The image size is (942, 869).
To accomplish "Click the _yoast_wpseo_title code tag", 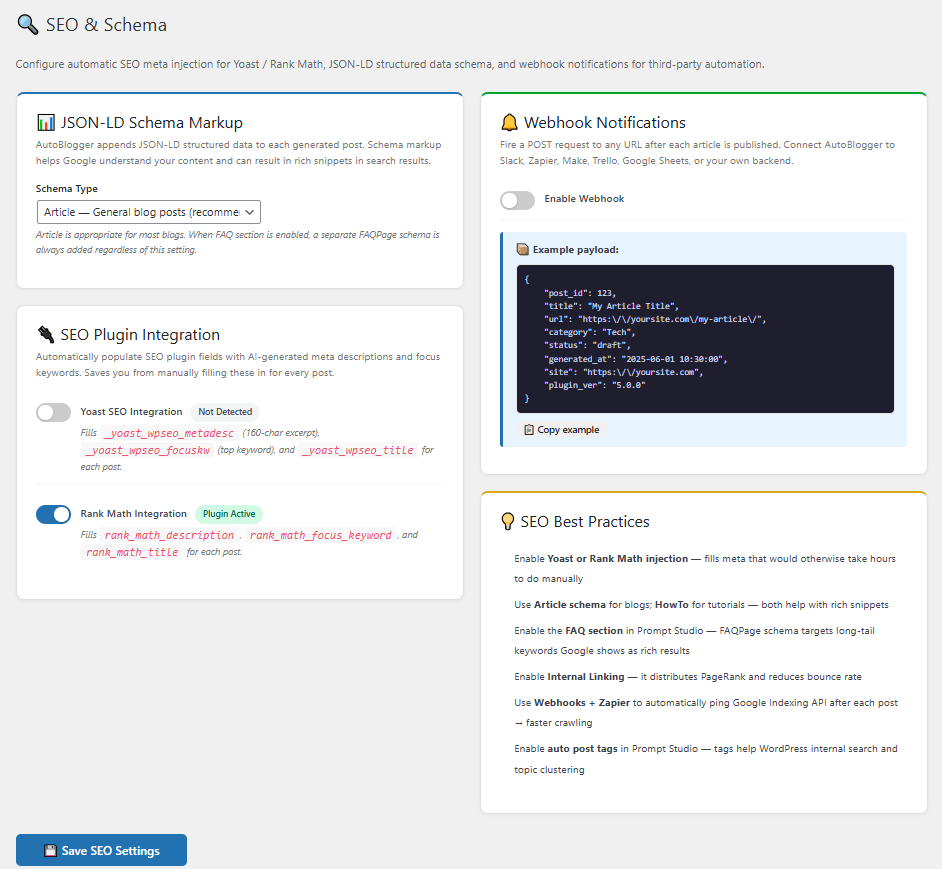I will point(358,450).
